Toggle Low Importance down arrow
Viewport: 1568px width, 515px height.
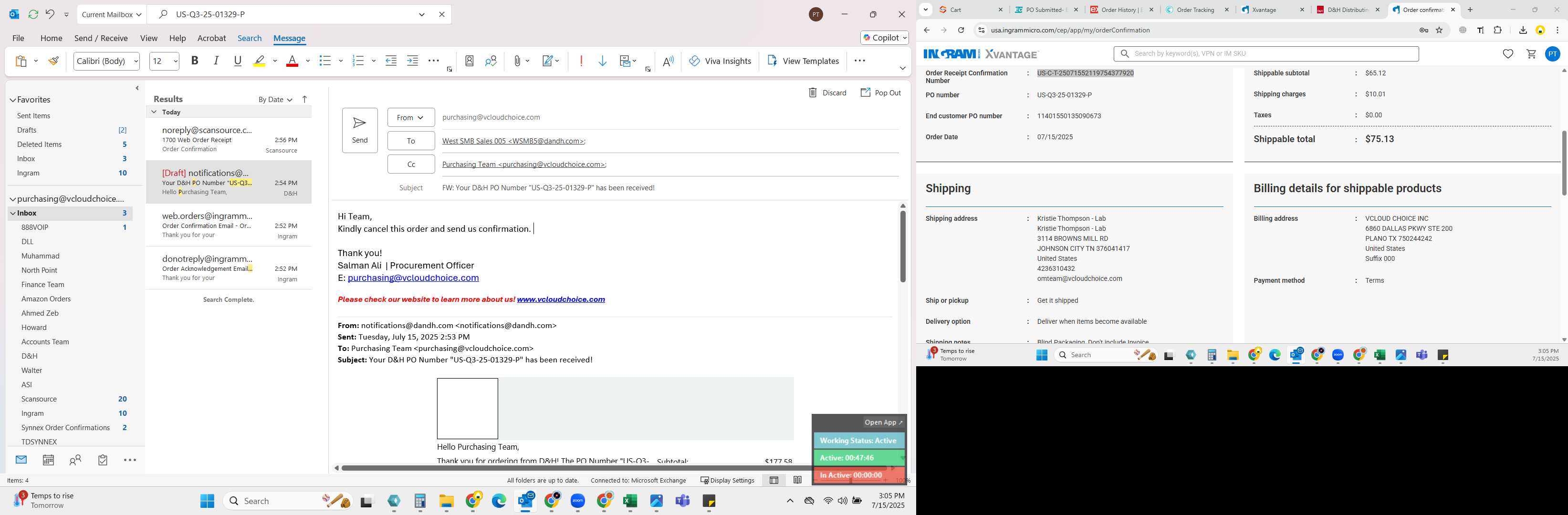tap(603, 61)
